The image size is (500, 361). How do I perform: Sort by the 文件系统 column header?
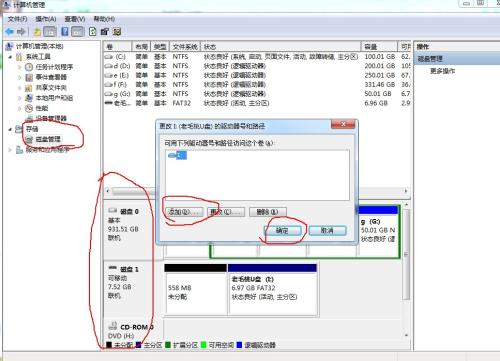pyautogui.click(x=185, y=47)
